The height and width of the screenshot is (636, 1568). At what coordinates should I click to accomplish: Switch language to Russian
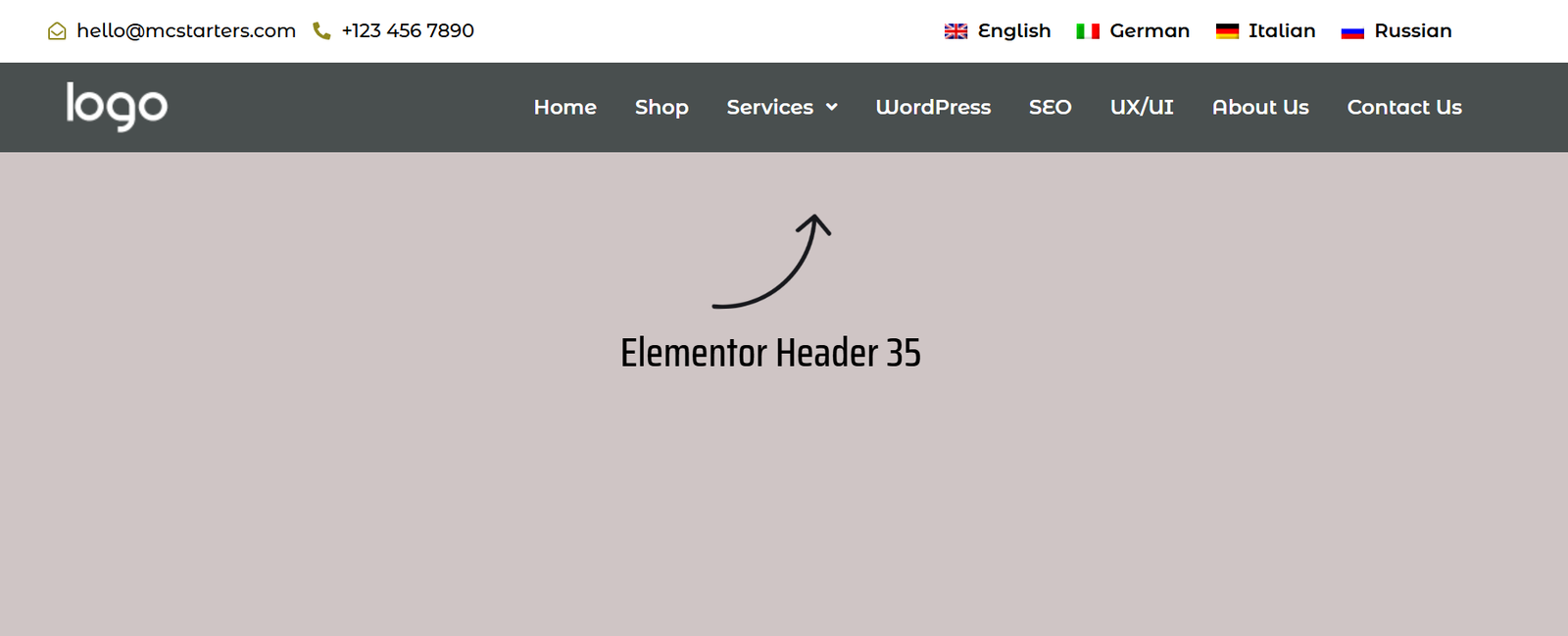[x=1413, y=31]
